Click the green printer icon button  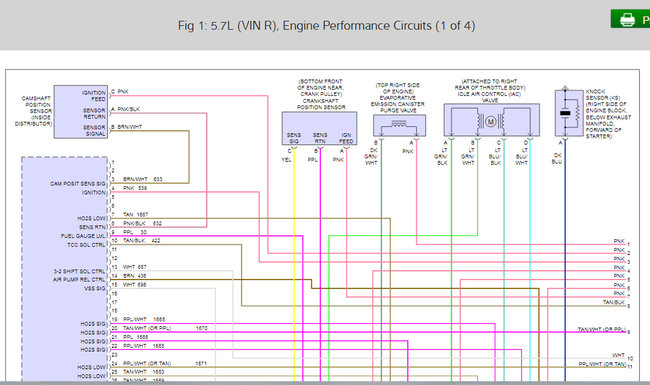[x=630, y=19]
